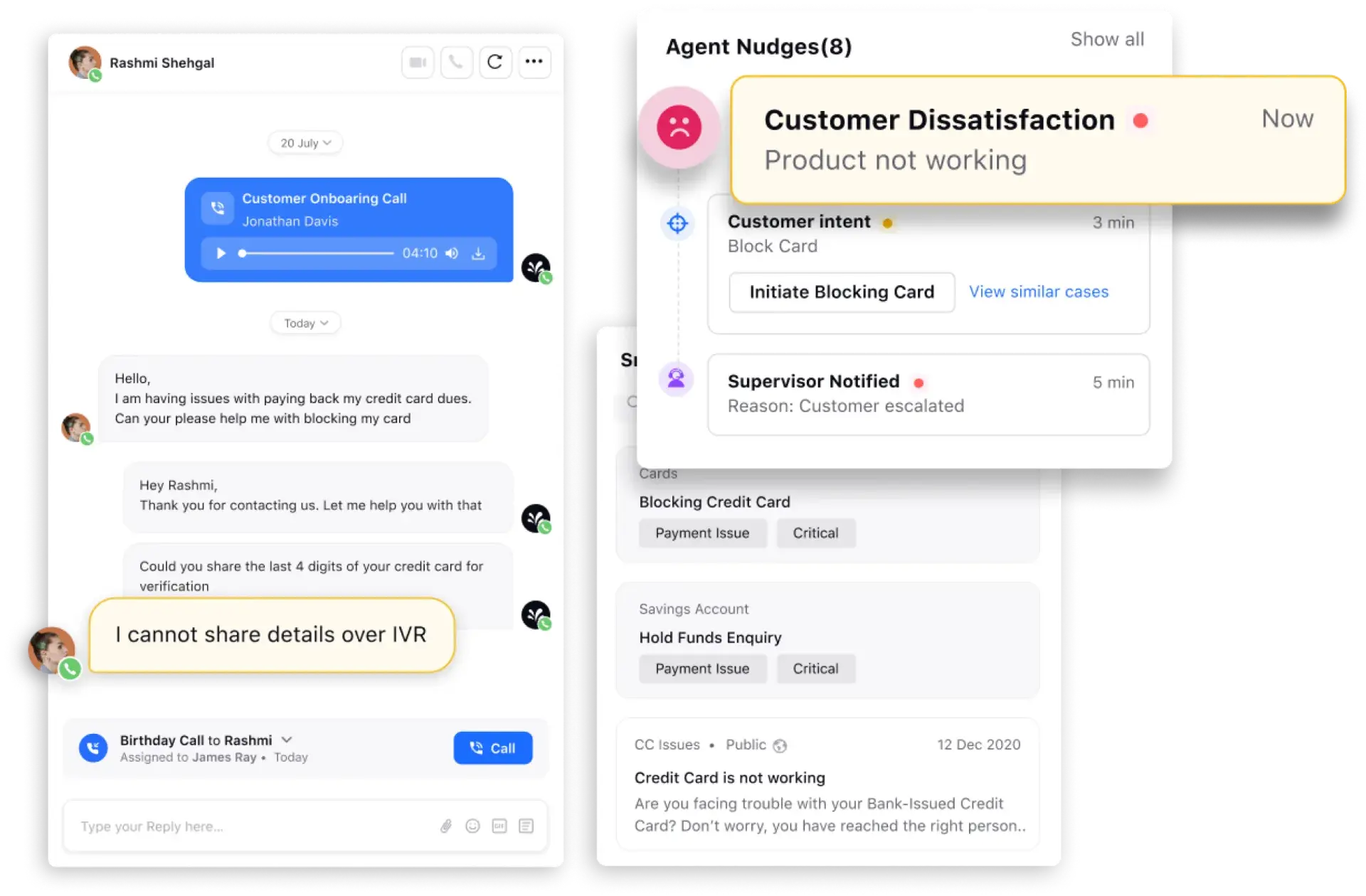Click the customer intent crosshair icon
This screenshot has height=896, width=1366.
677,224
